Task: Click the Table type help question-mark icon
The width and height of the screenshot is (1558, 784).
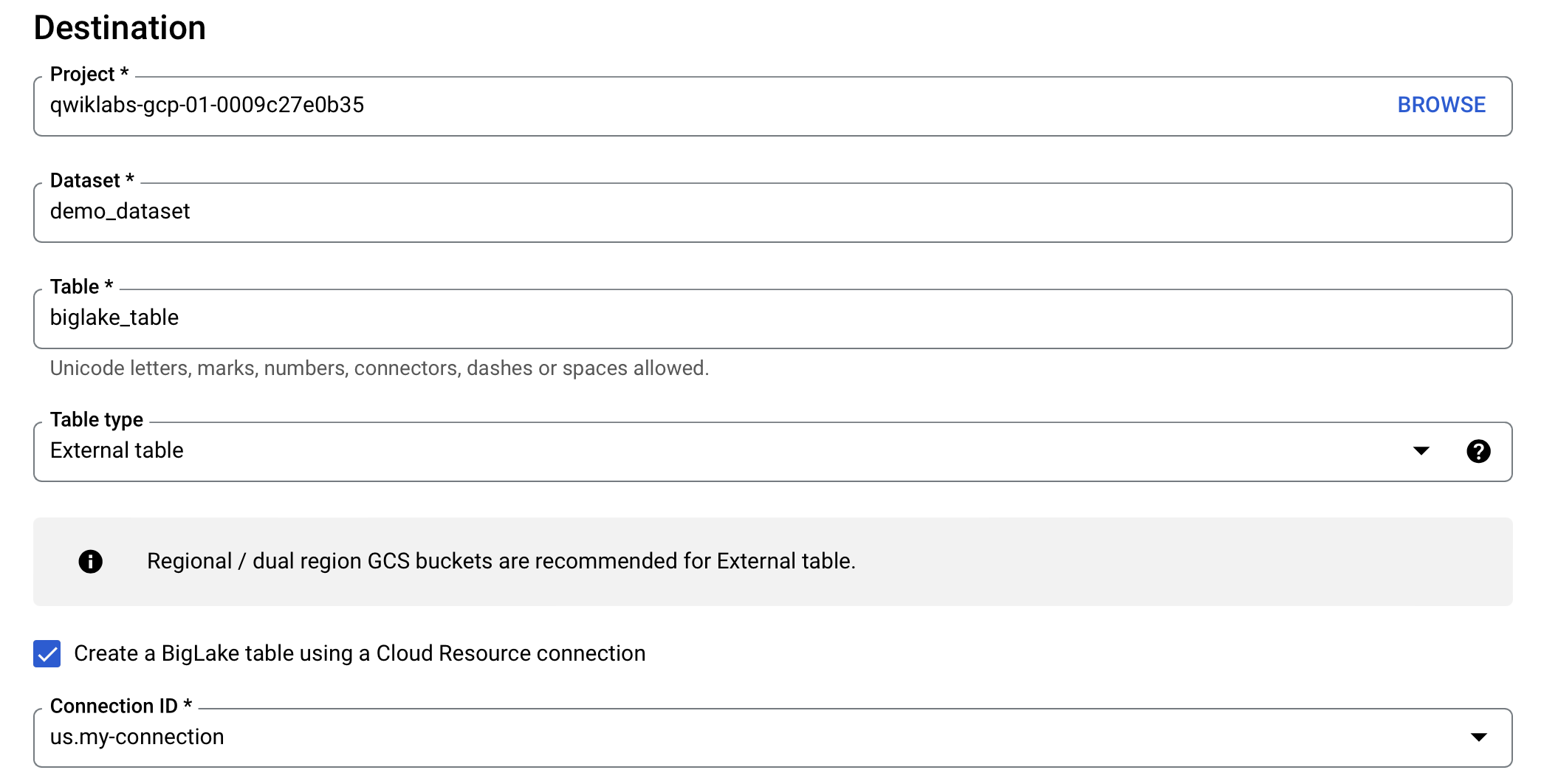Action: coord(1478,451)
